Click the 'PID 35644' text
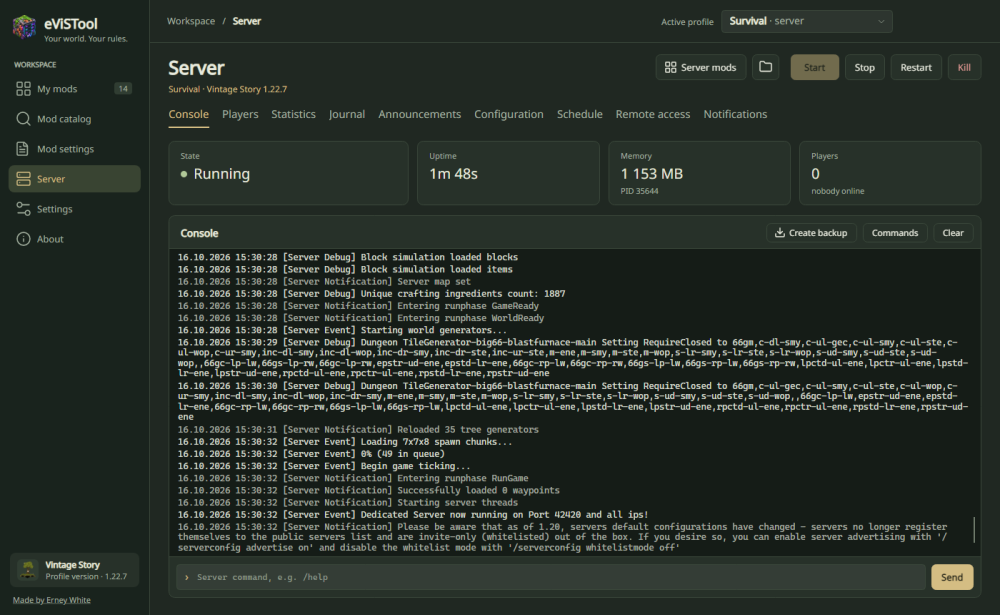This screenshot has height=615, width=1000. coord(639,191)
